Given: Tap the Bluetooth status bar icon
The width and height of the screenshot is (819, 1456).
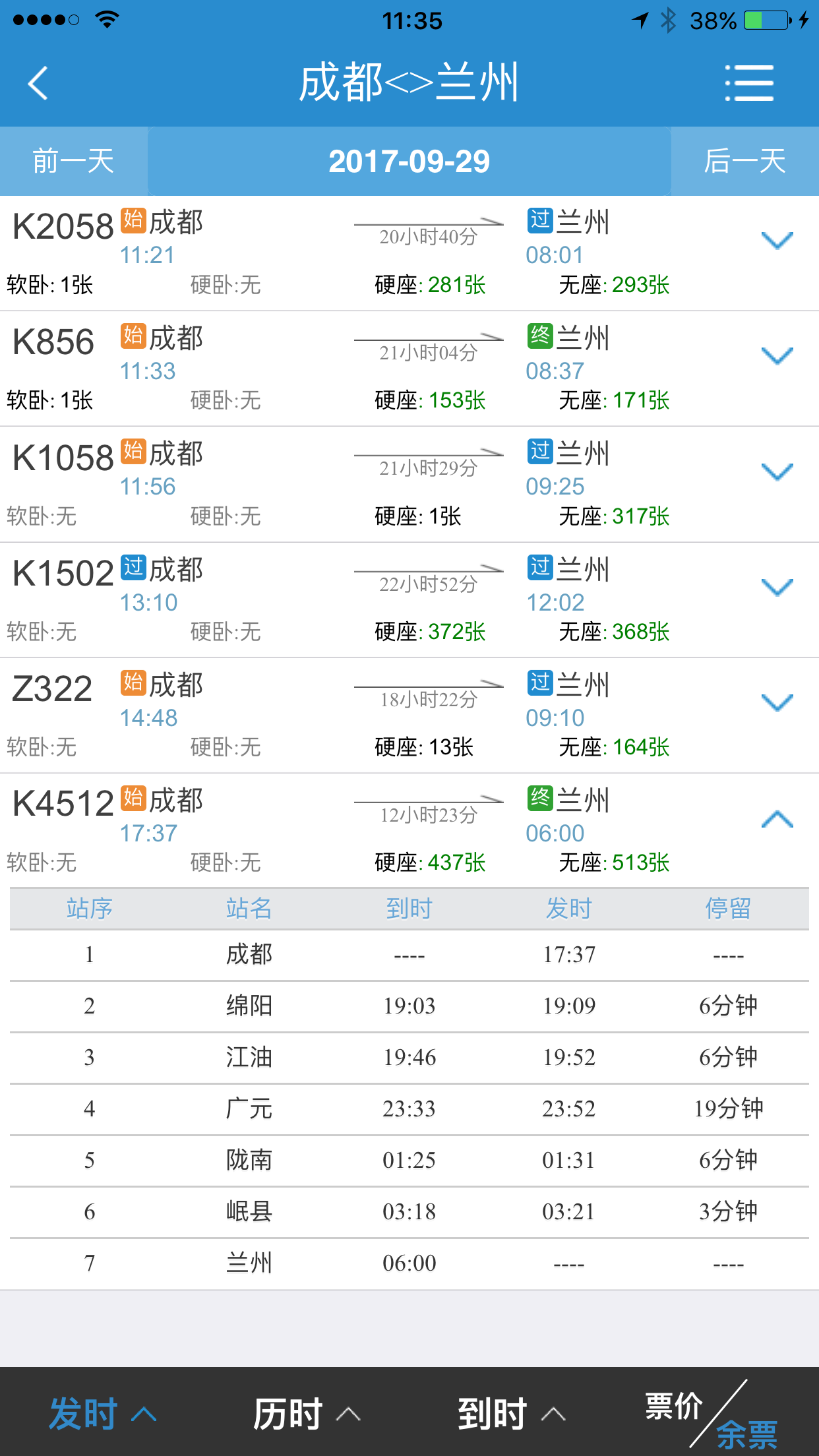Looking at the screenshot, I should point(669,20).
